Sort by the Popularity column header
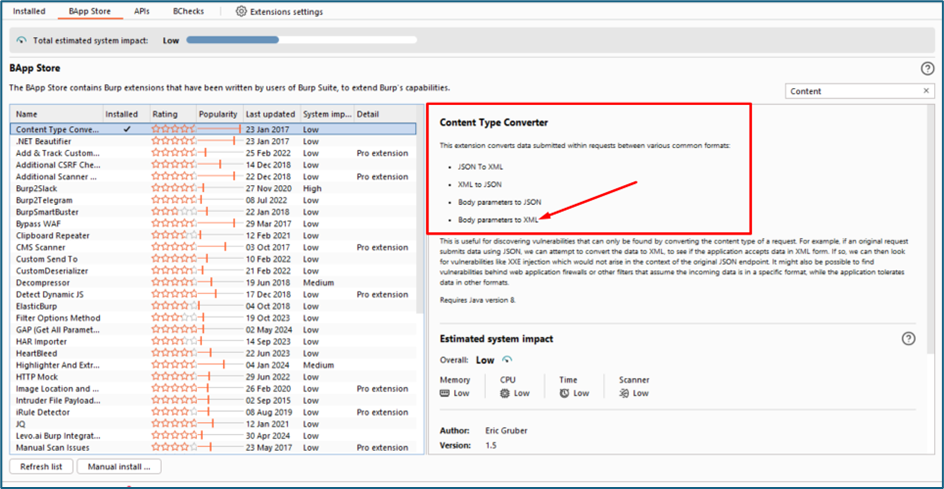This screenshot has width=944, height=489. (219, 114)
